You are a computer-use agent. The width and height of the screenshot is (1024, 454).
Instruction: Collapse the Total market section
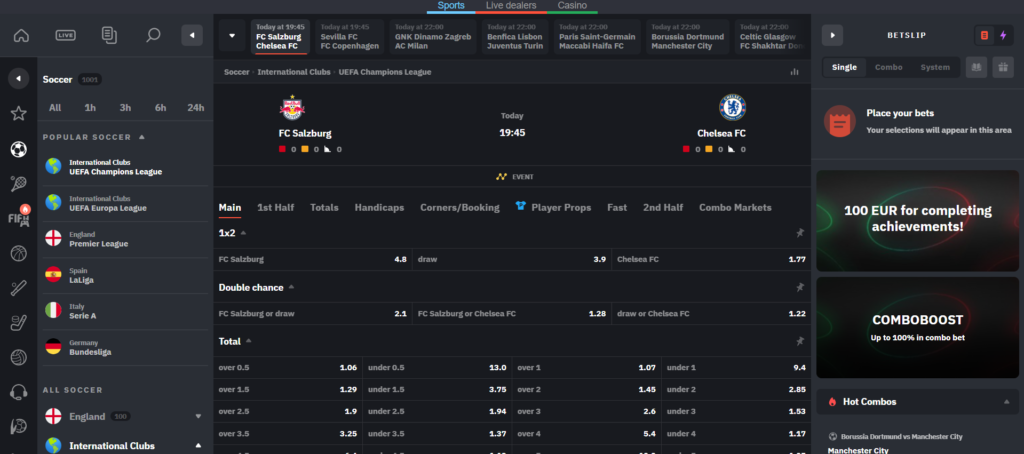248,341
